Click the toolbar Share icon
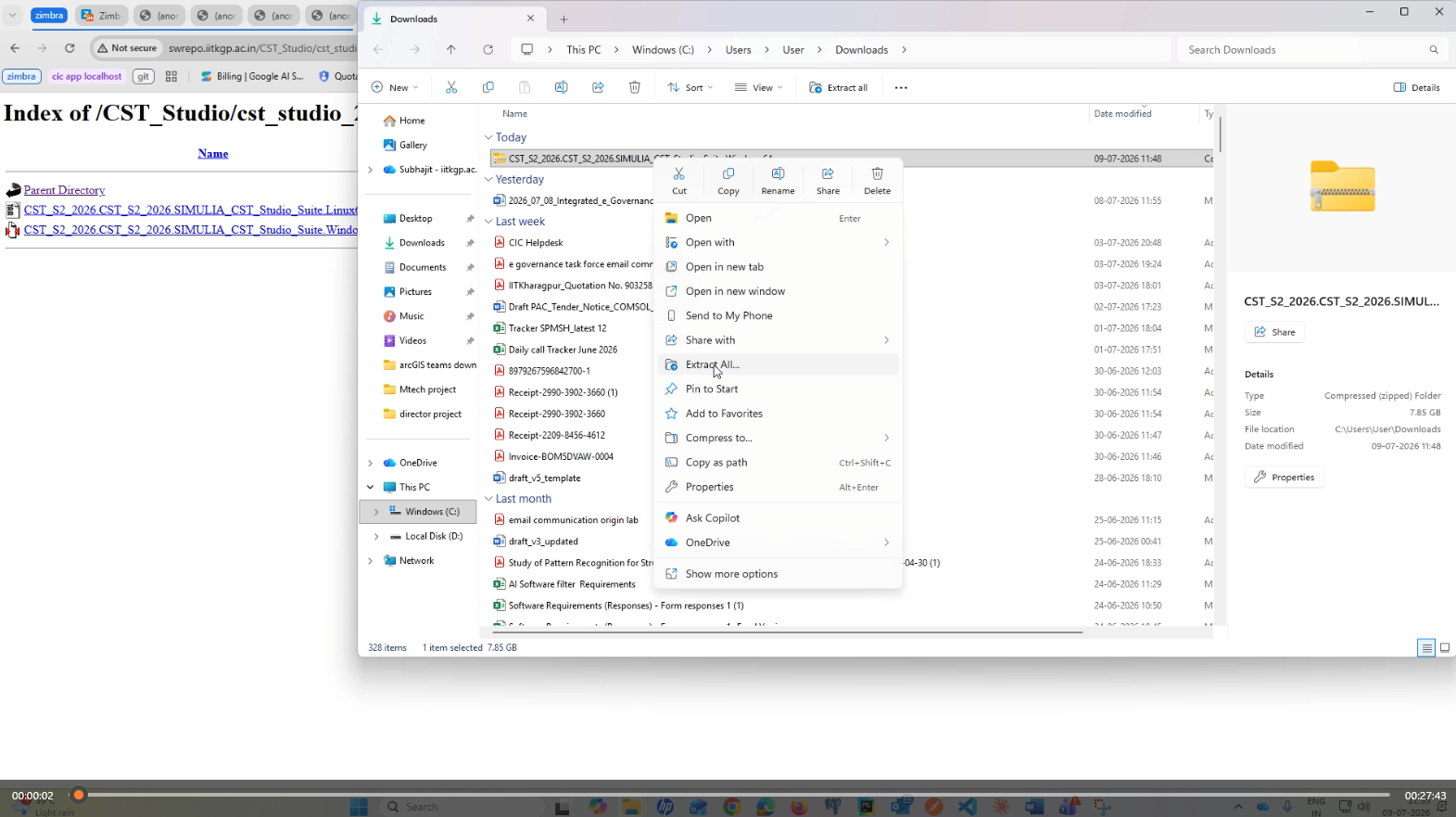 (x=598, y=87)
